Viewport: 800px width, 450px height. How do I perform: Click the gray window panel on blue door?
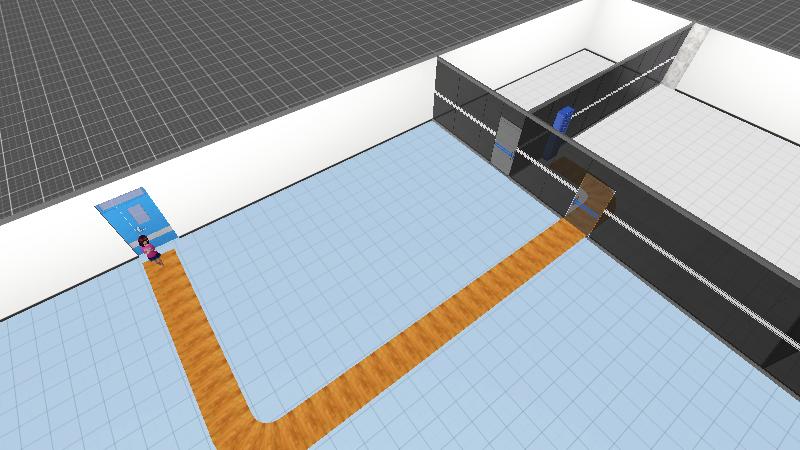coord(137,213)
